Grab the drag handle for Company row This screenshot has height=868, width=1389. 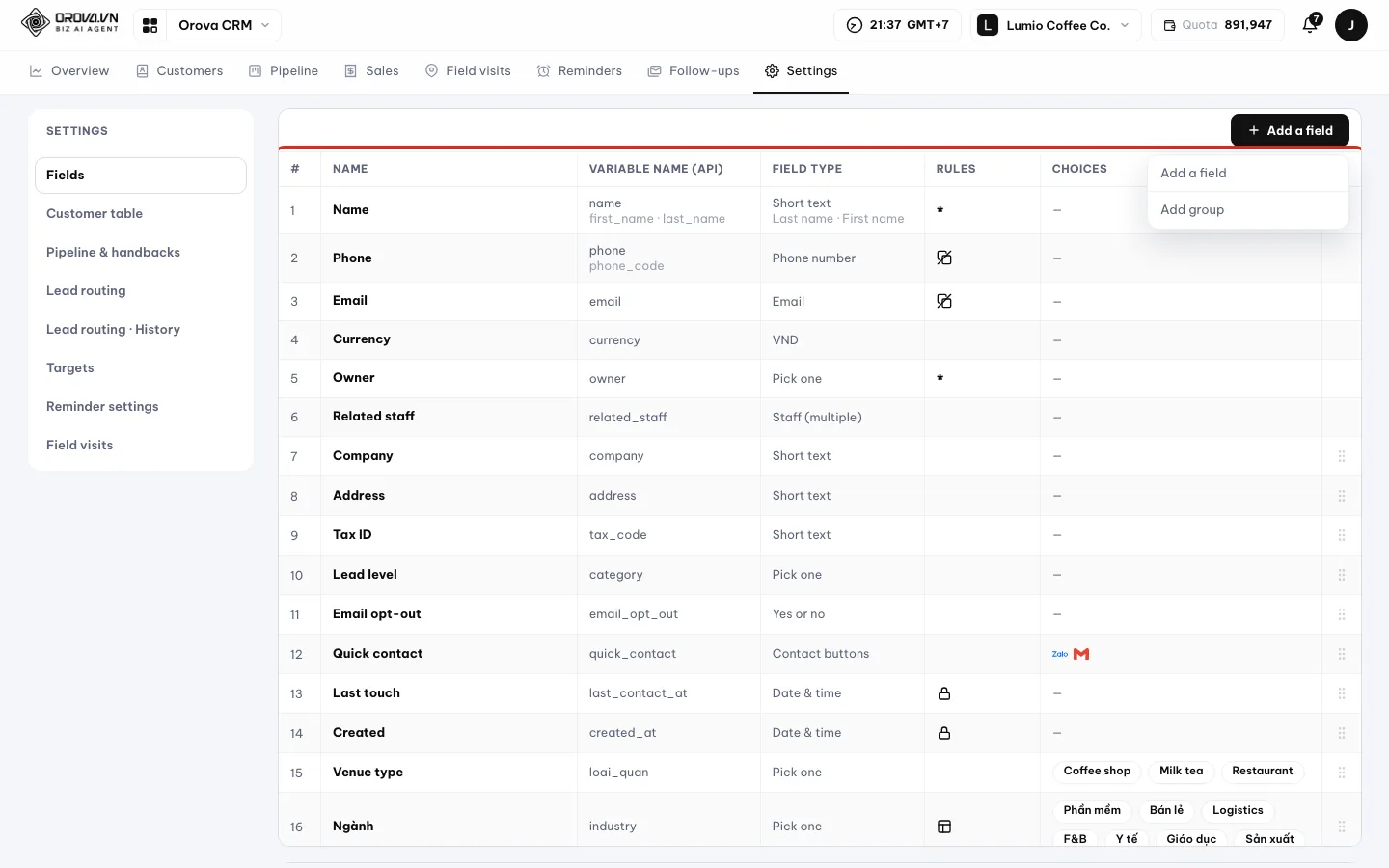(x=1342, y=456)
